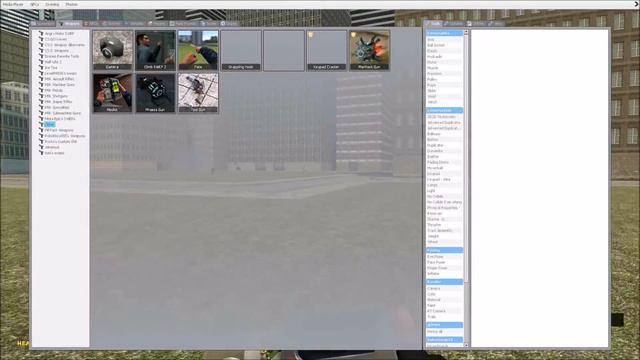Viewport: 640px width, 360px height.
Task: Collapse the Construction tool section header
Action: tap(444, 110)
